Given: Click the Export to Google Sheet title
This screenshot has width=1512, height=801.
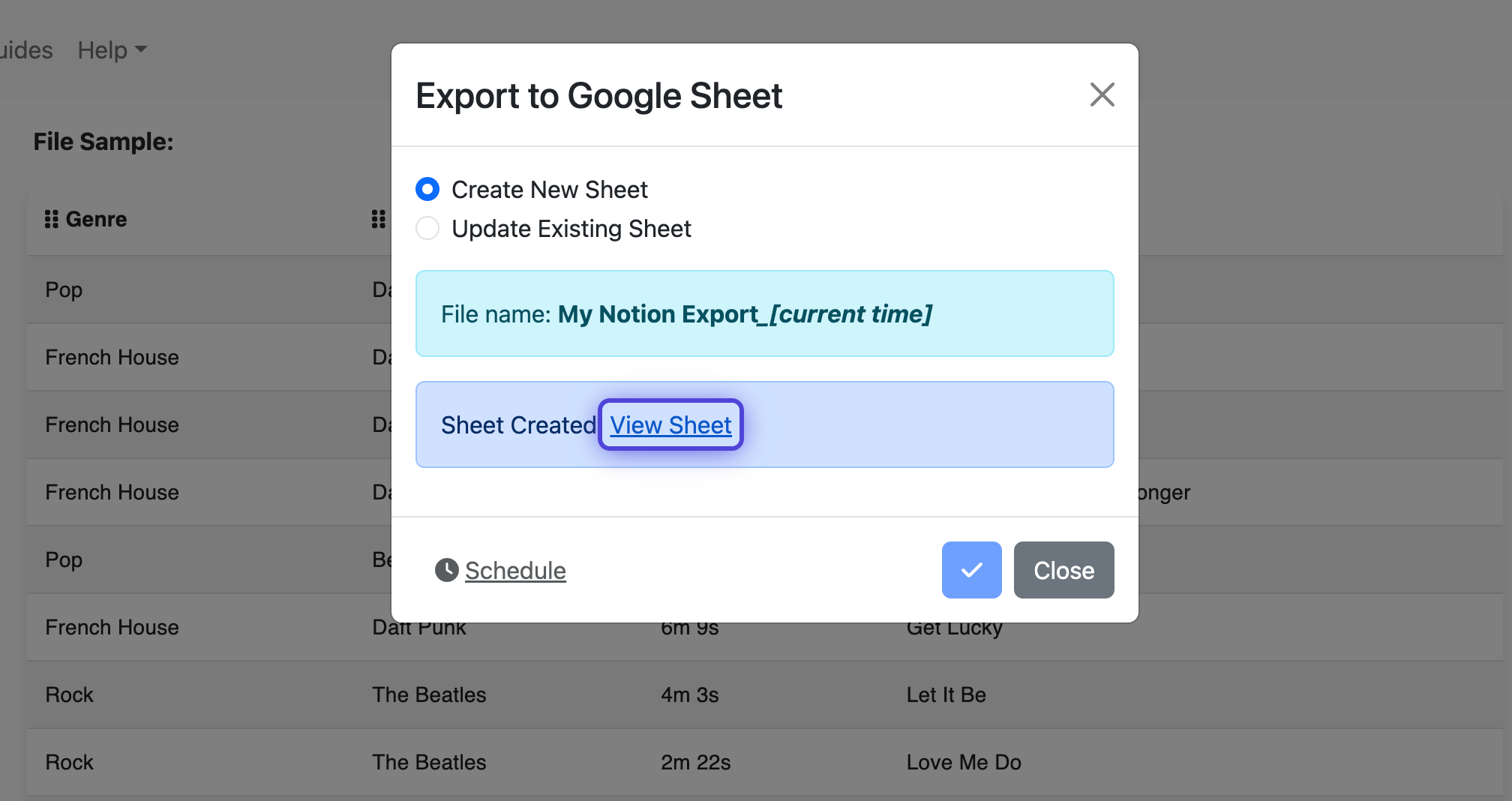Looking at the screenshot, I should point(598,96).
